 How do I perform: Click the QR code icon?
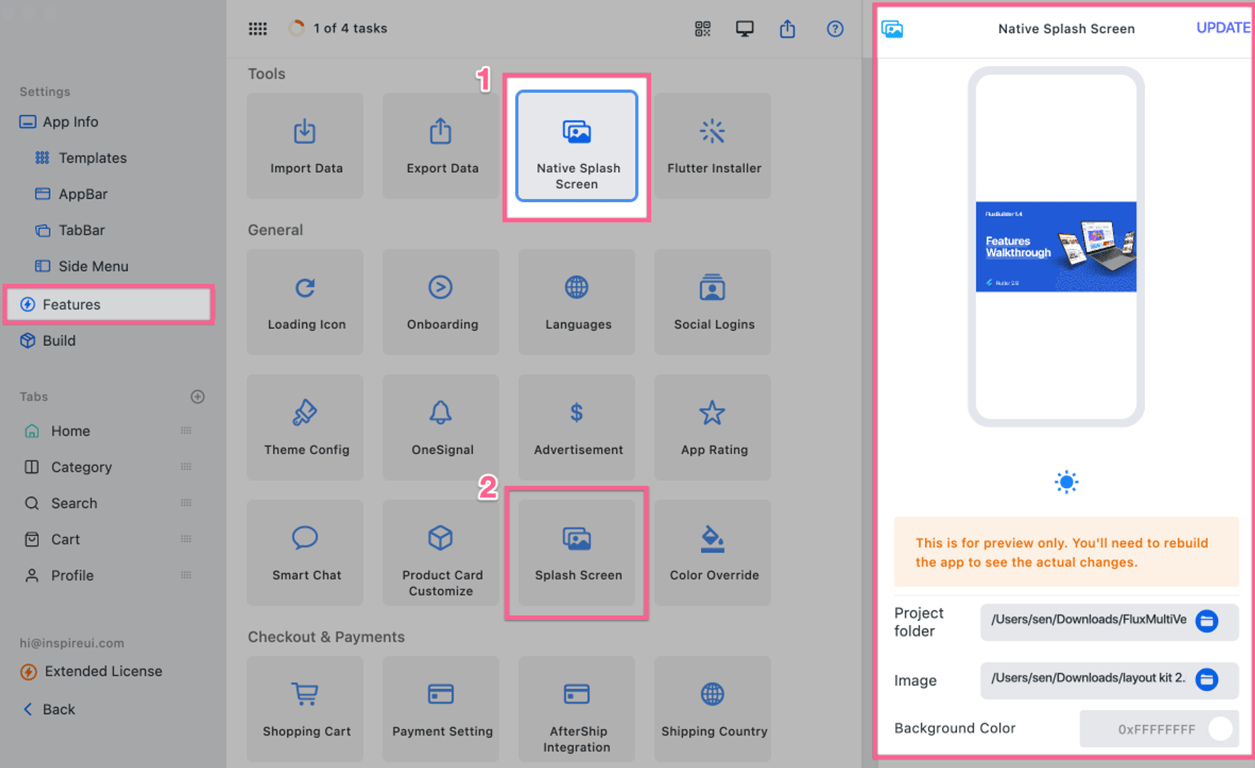[x=703, y=29]
